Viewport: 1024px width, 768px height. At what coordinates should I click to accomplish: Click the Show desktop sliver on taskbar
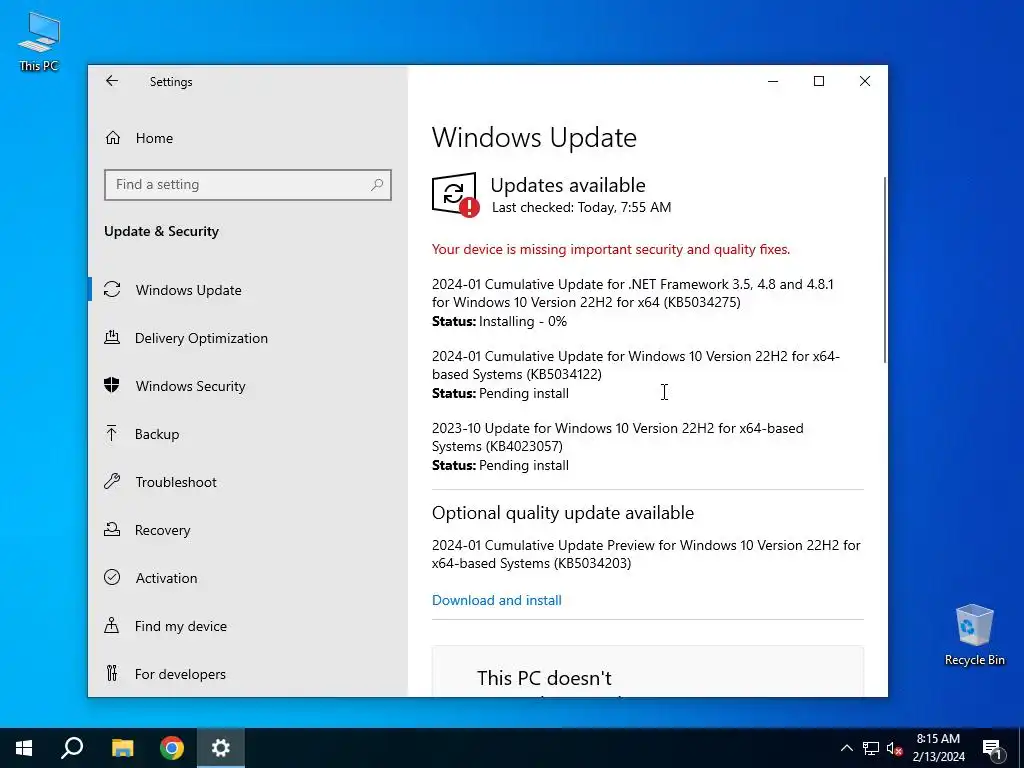[1021, 748]
